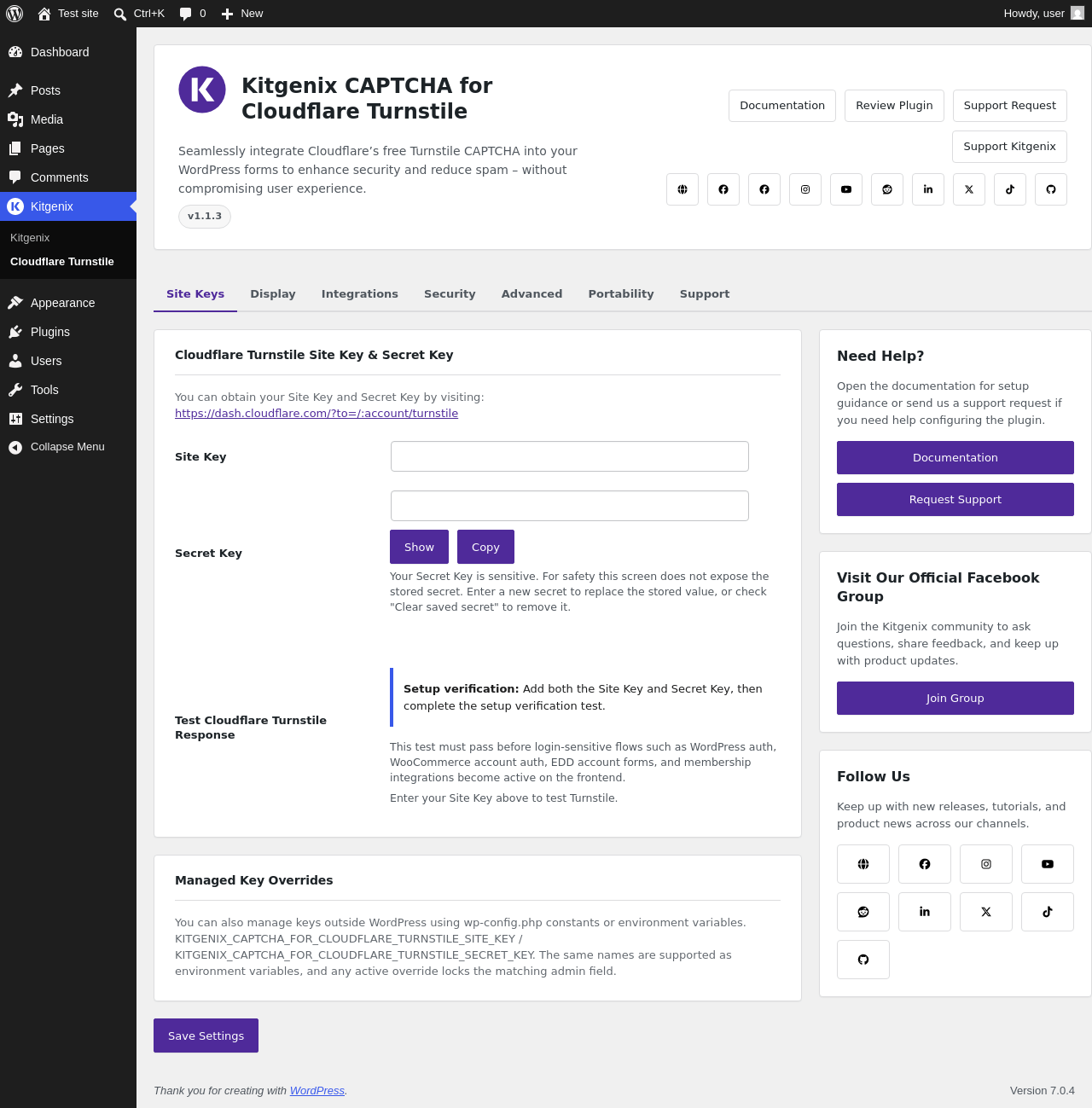Open the WordPress logo menu in the admin bar
Viewport: 1092px width, 1108px height.
15,14
